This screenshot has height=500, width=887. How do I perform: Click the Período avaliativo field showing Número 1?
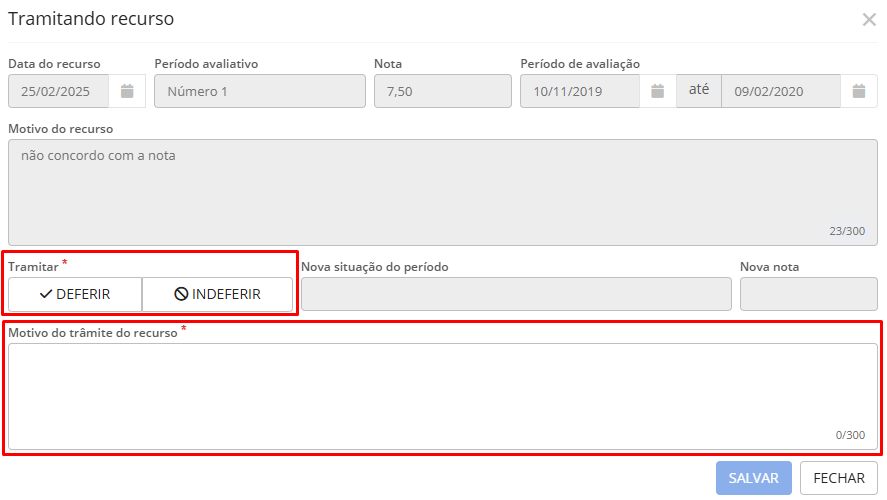[259, 91]
